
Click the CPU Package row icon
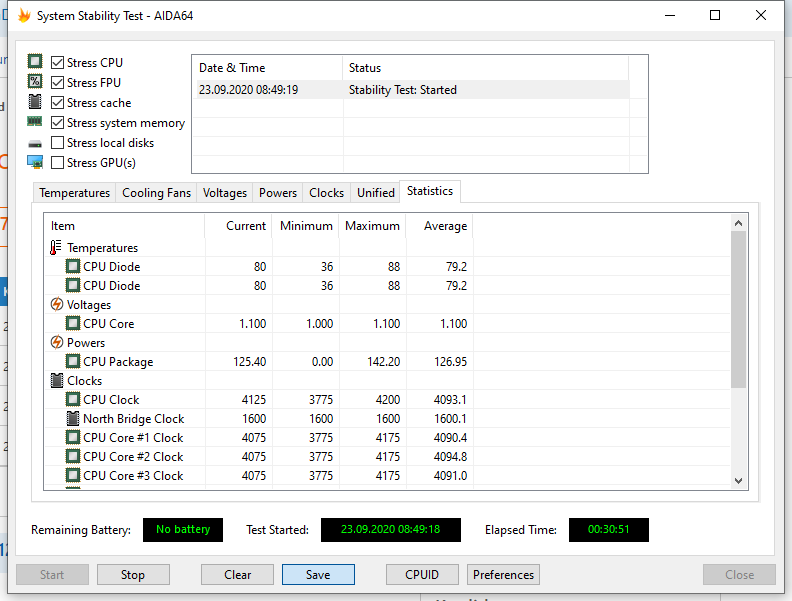73,362
